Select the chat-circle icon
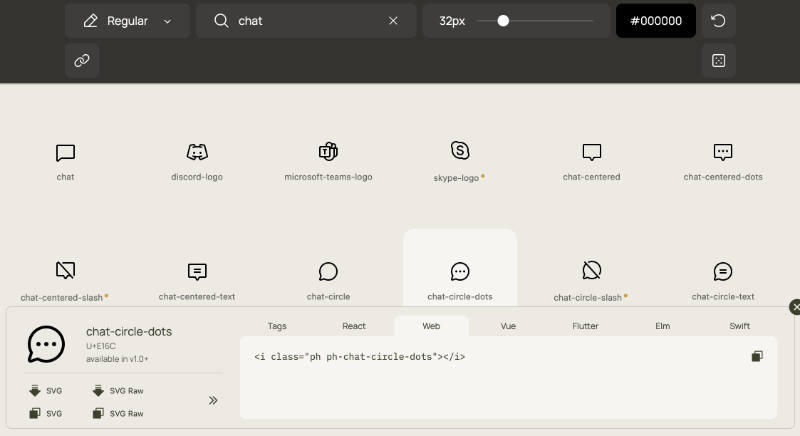The width and height of the screenshot is (800, 436). click(x=328, y=271)
